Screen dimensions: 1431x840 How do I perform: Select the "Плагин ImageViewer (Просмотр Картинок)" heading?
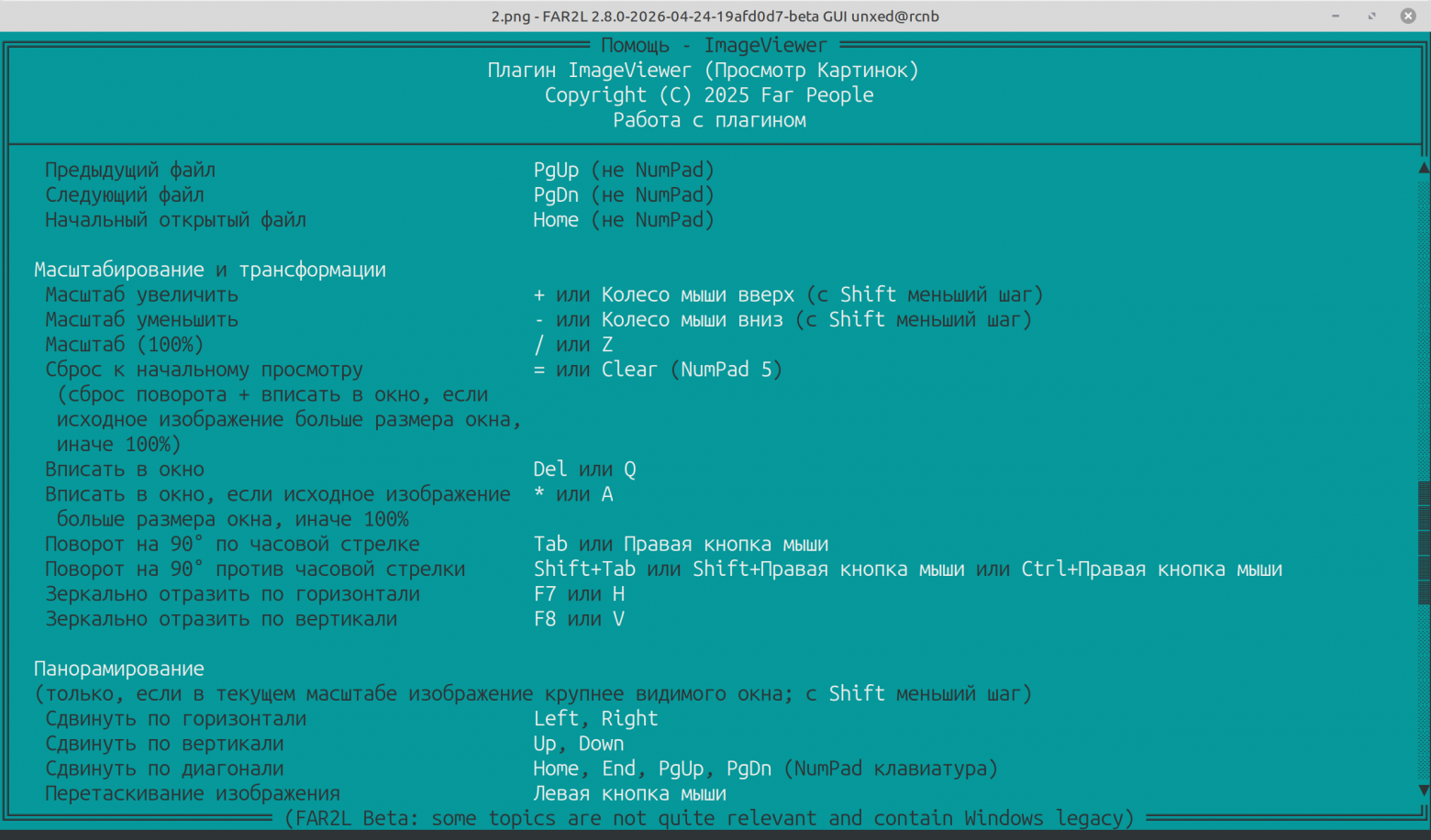[x=703, y=71]
